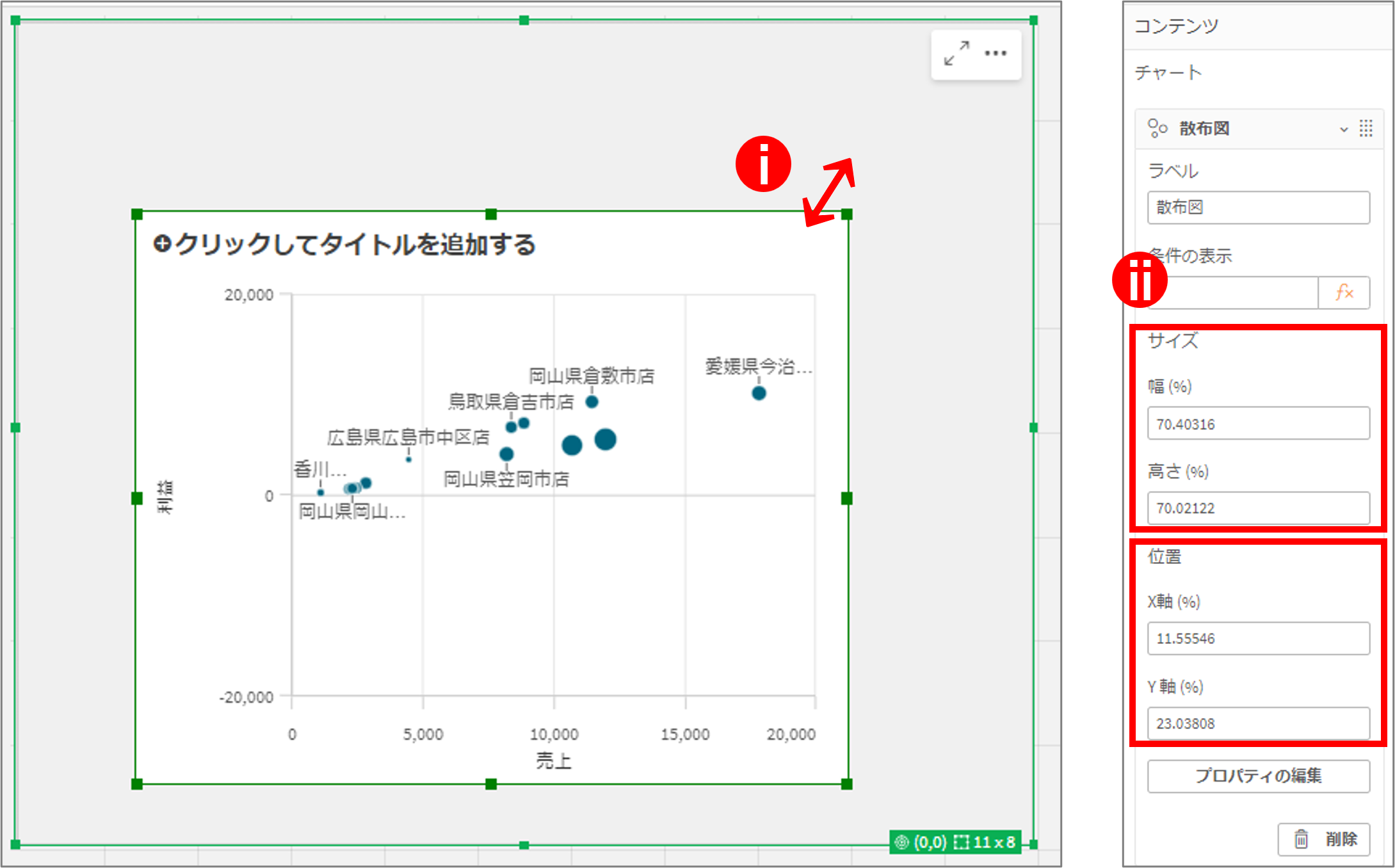
Task: Click the X軸 (%) position input field
Action: (1258, 638)
